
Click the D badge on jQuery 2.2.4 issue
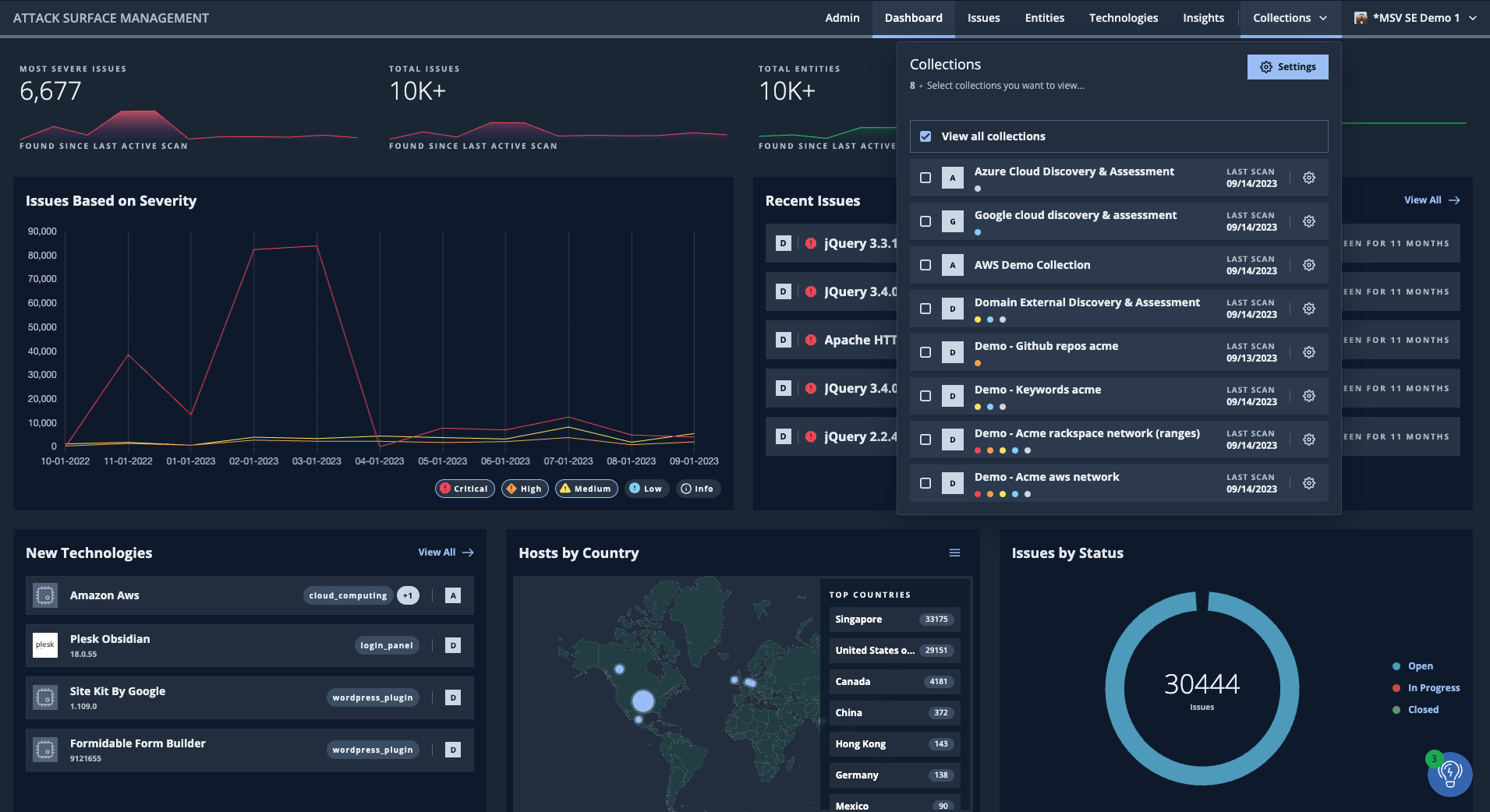784,436
